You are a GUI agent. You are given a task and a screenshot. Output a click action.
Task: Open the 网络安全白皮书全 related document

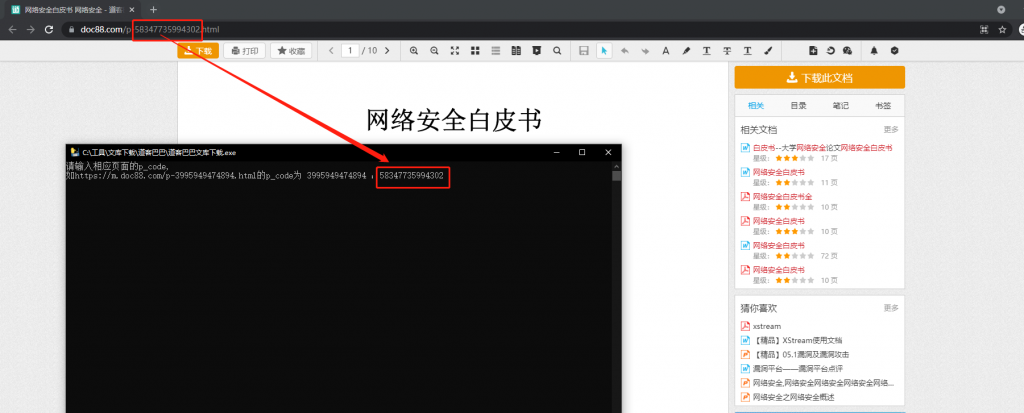[x=782, y=196]
